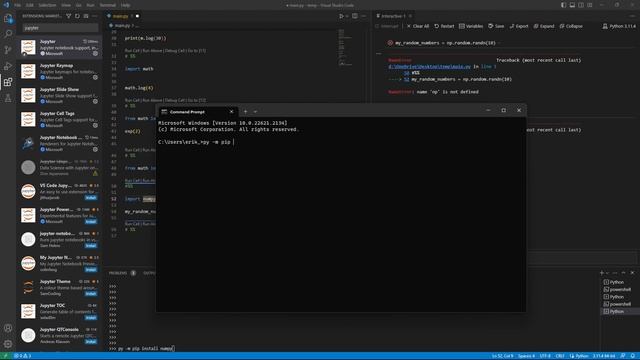Viewport: 640px width, 360px height.
Task: Open the Search view in activity bar
Action: coord(8,34)
